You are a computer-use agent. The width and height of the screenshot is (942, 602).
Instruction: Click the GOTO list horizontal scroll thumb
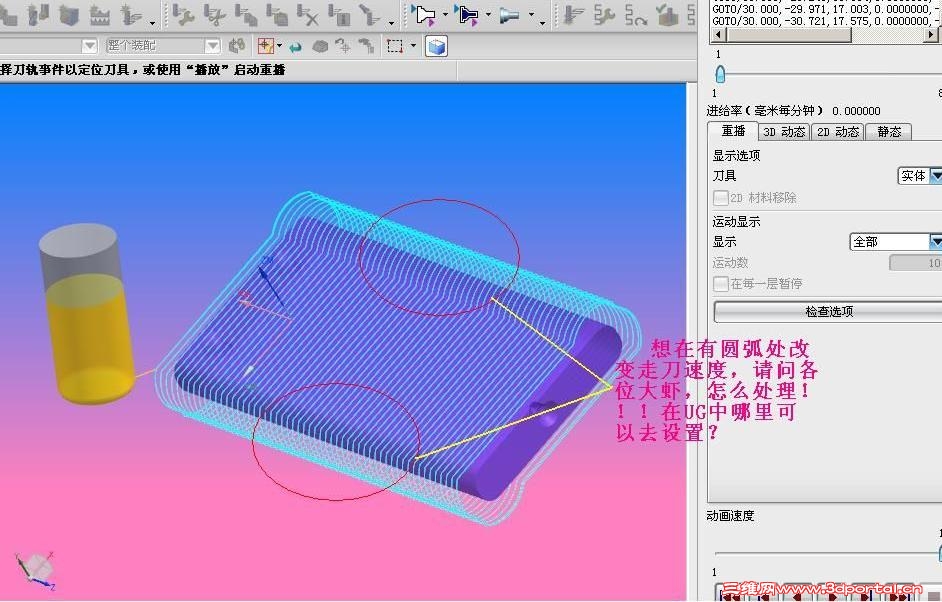789,35
